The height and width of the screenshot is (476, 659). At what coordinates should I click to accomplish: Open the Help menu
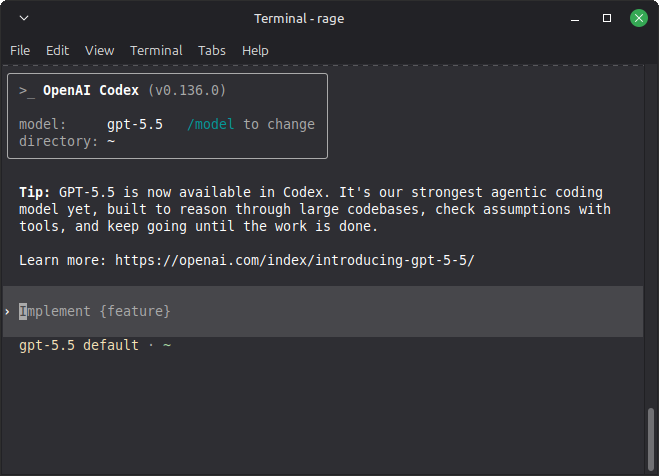[x=255, y=51]
